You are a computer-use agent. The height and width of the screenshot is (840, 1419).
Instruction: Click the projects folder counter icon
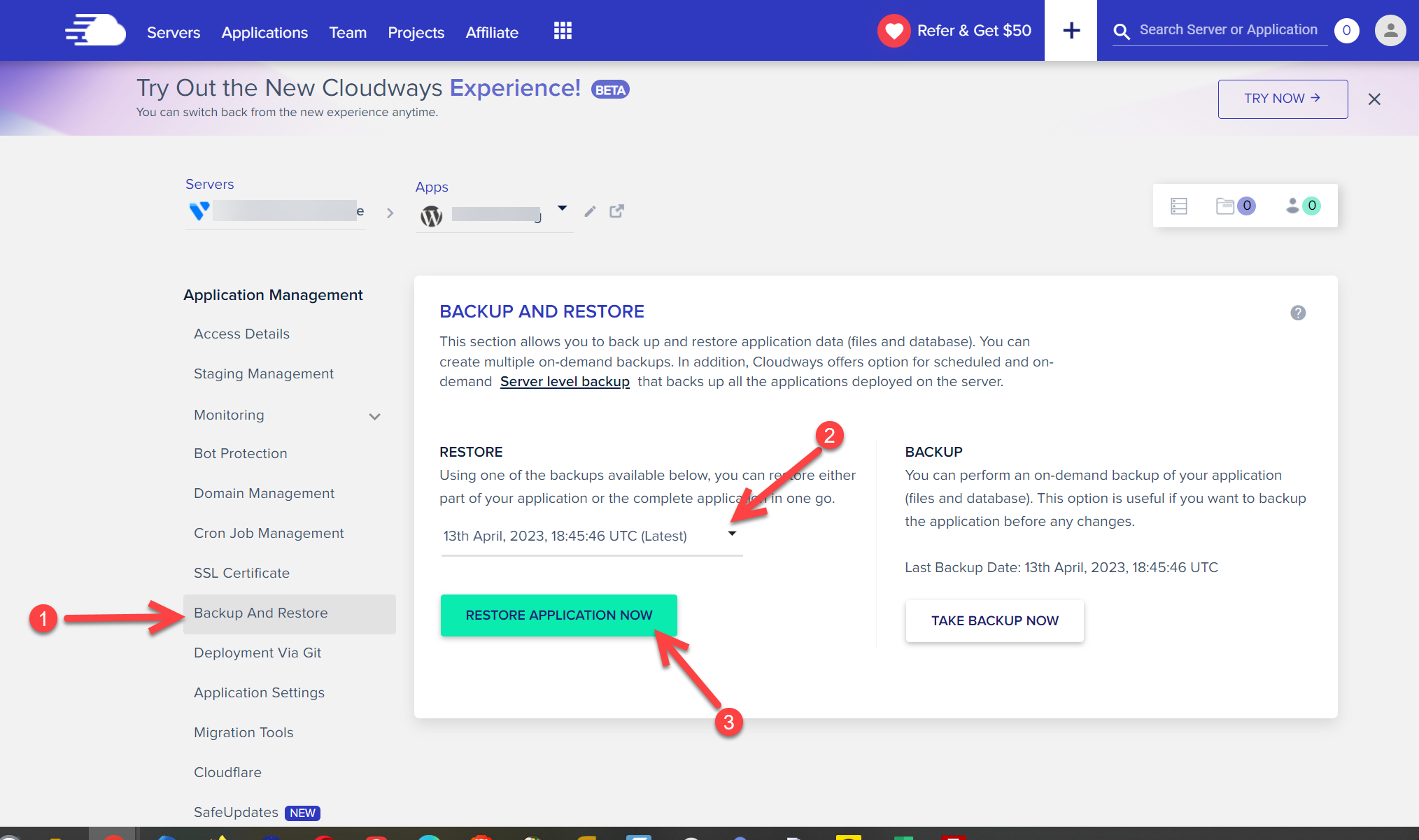[1235, 206]
